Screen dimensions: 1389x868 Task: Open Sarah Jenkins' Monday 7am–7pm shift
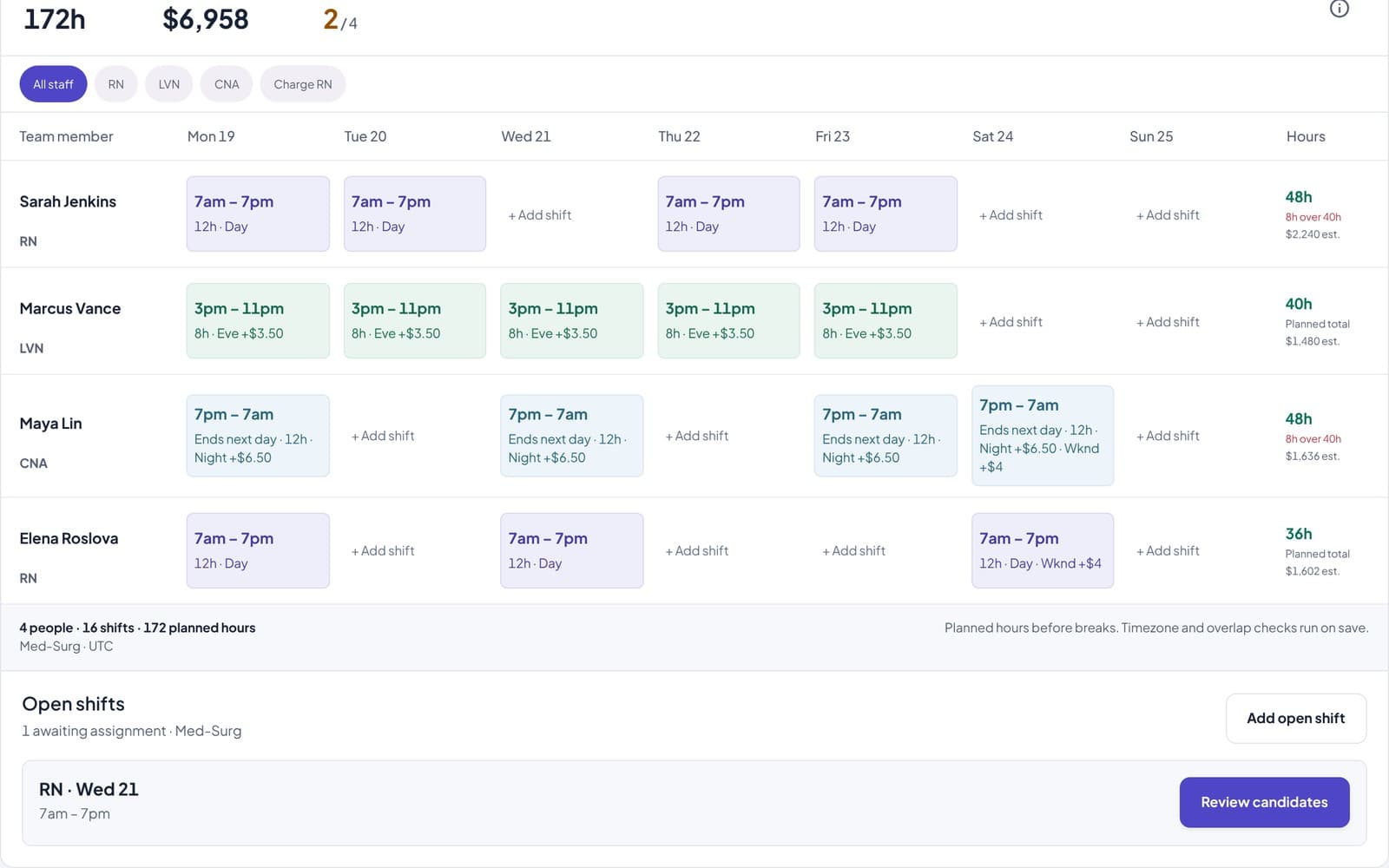pyautogui.click(x=258, y=214)
